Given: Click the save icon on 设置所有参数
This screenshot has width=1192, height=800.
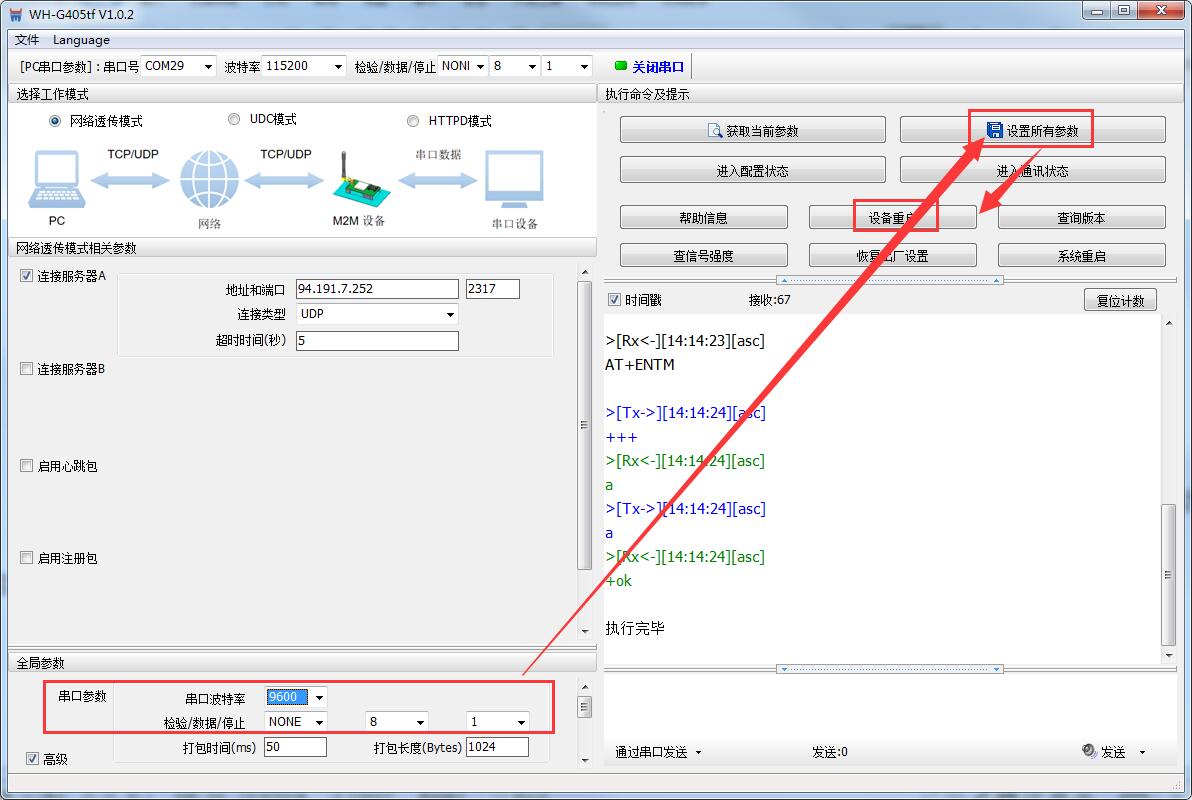Looking at the screenshot, I should tap(994, 131).
